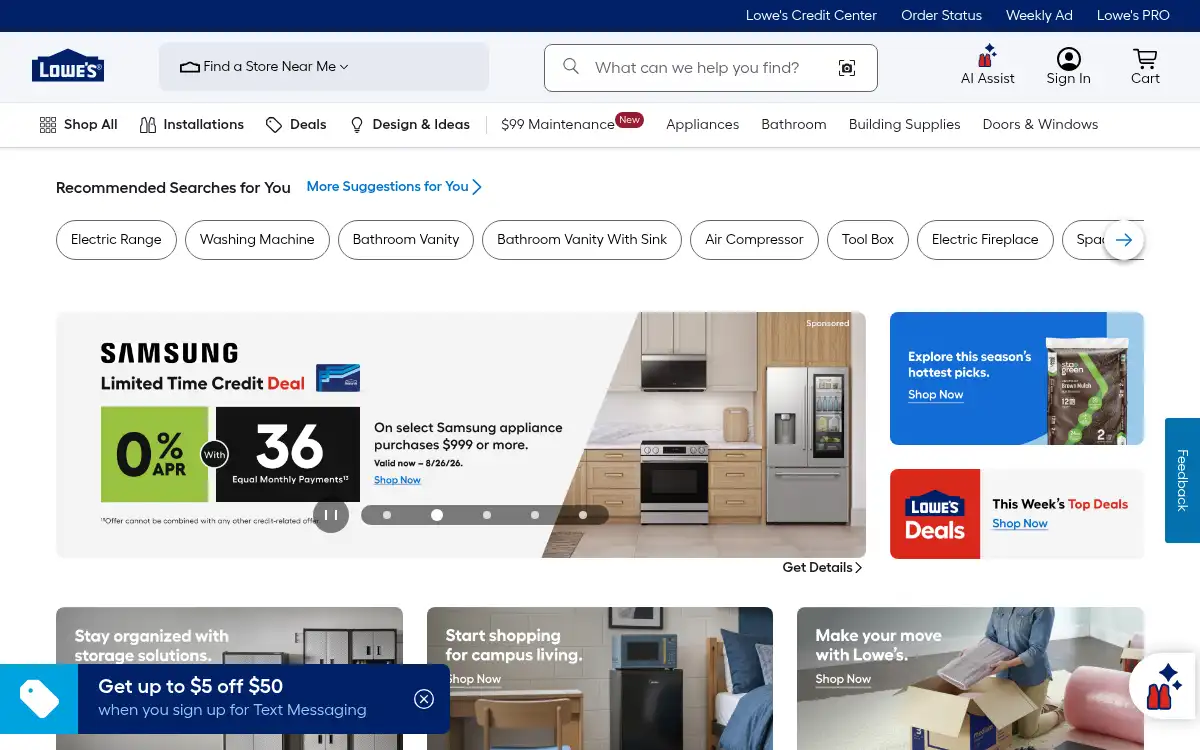Pause the banner carousel

pos(331,515)
